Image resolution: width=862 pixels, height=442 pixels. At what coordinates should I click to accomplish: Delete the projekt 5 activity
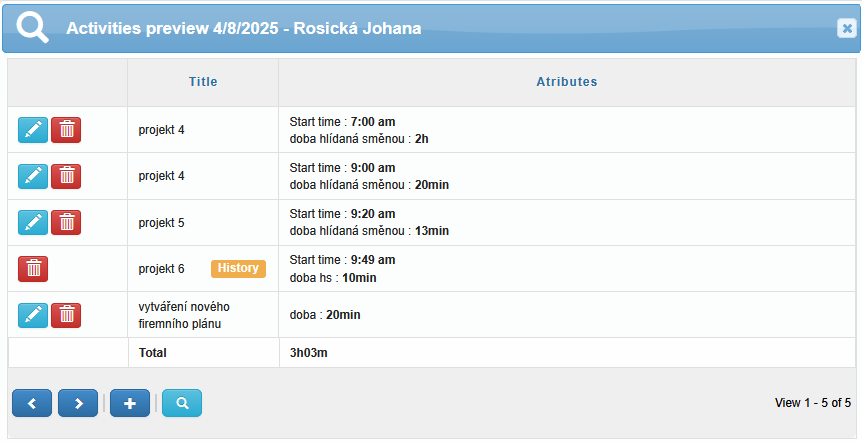[x=66, y=222]
